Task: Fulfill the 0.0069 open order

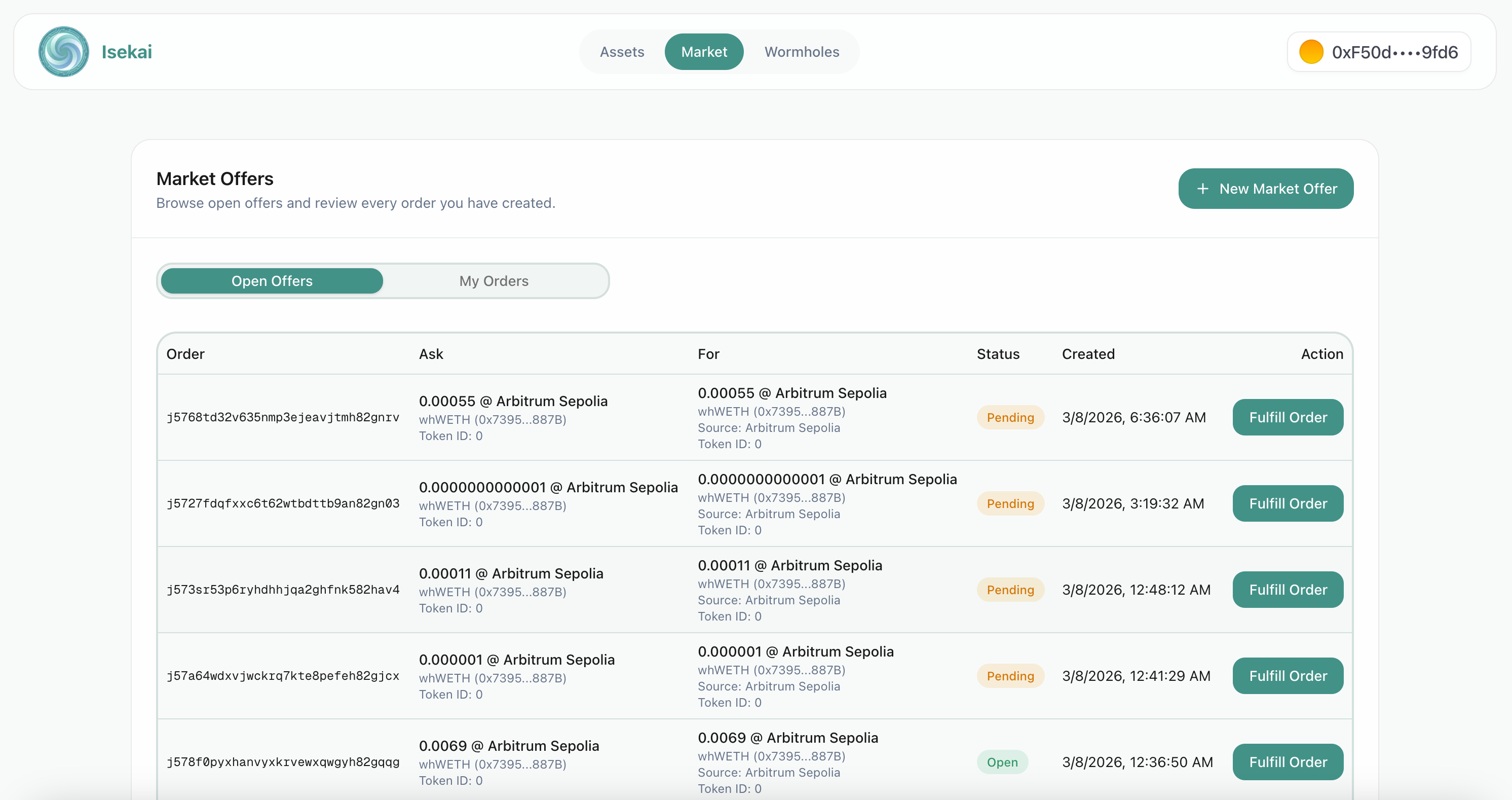Action: 1287,762
